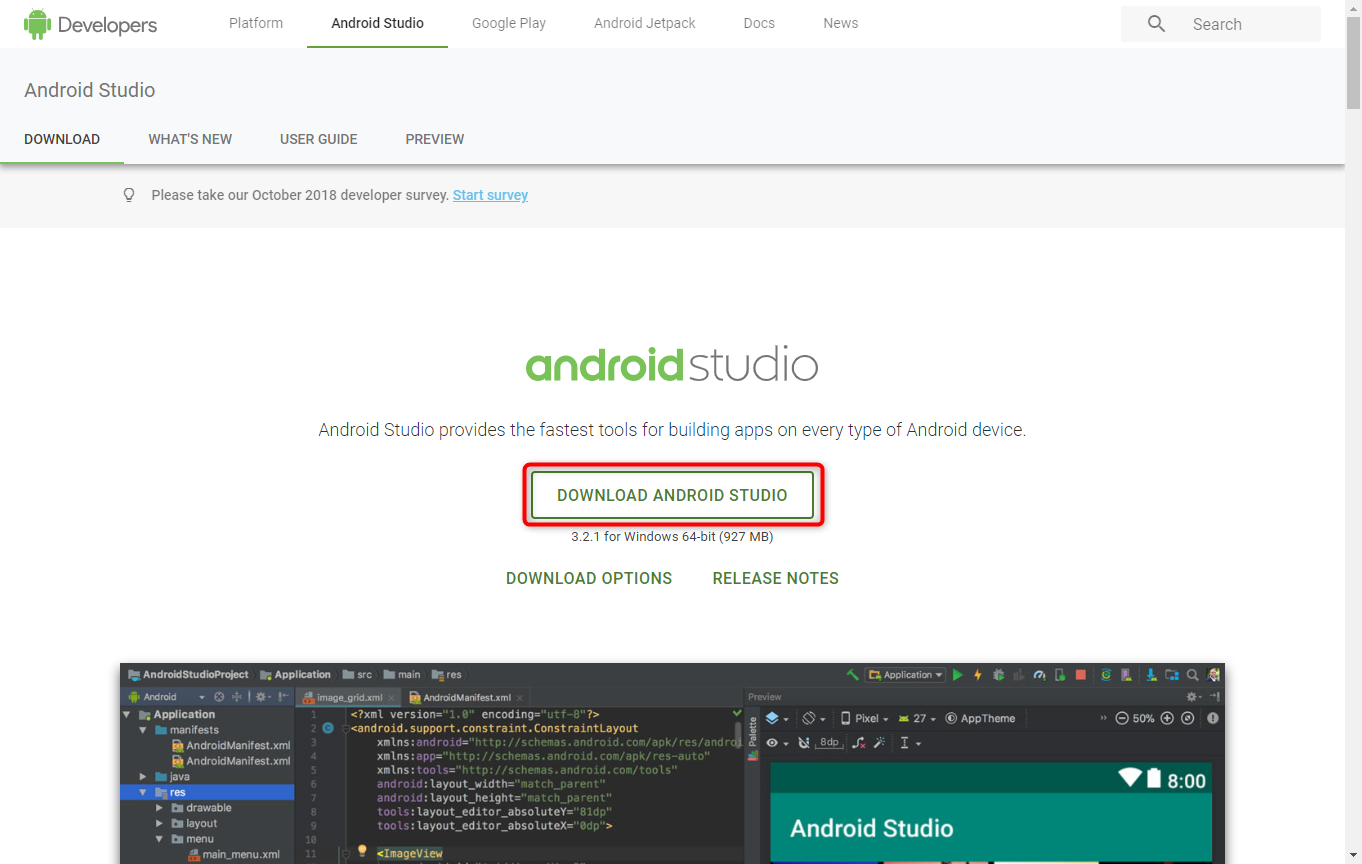
Task: Open the Pixel device dropdown
Action: pos(864,718)
